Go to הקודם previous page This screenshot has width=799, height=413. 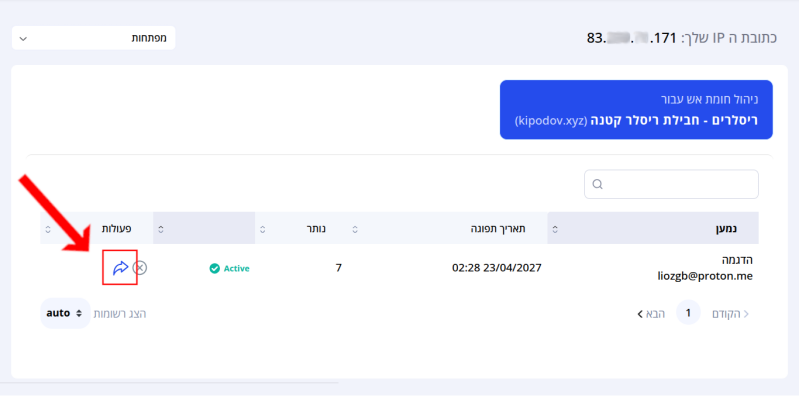click(x=730, y=314)
